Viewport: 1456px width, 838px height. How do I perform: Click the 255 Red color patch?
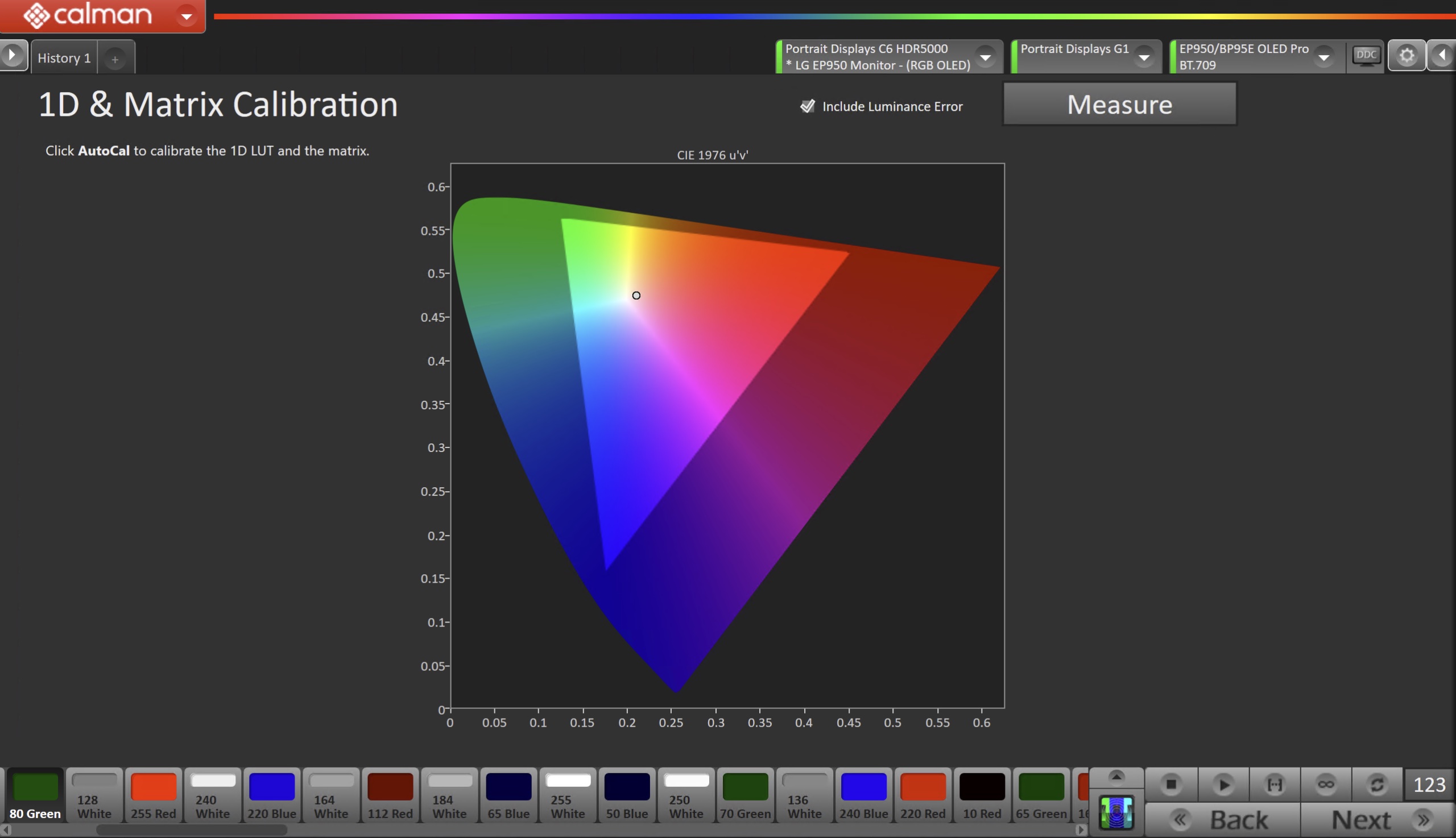153,795
